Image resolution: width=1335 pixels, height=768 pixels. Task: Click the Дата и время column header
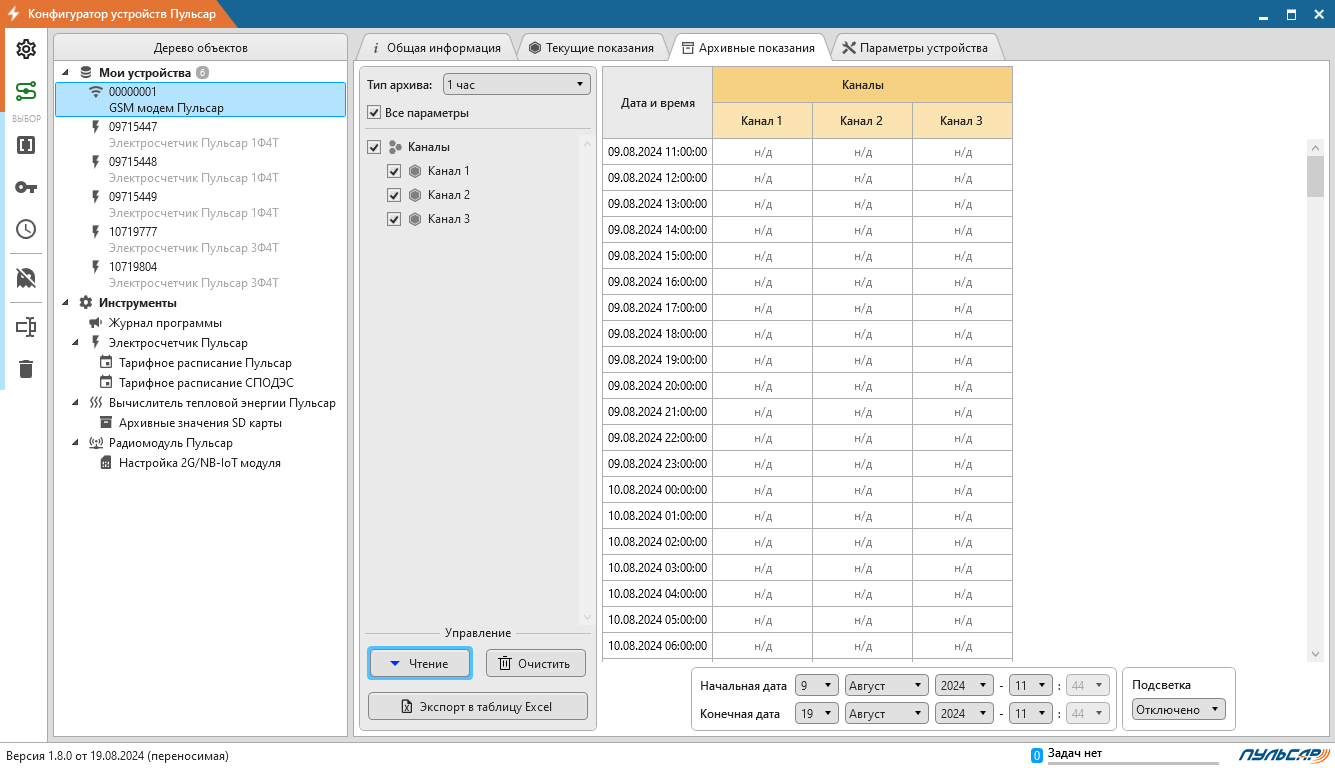pyautogui.click(x=657, y=103)
